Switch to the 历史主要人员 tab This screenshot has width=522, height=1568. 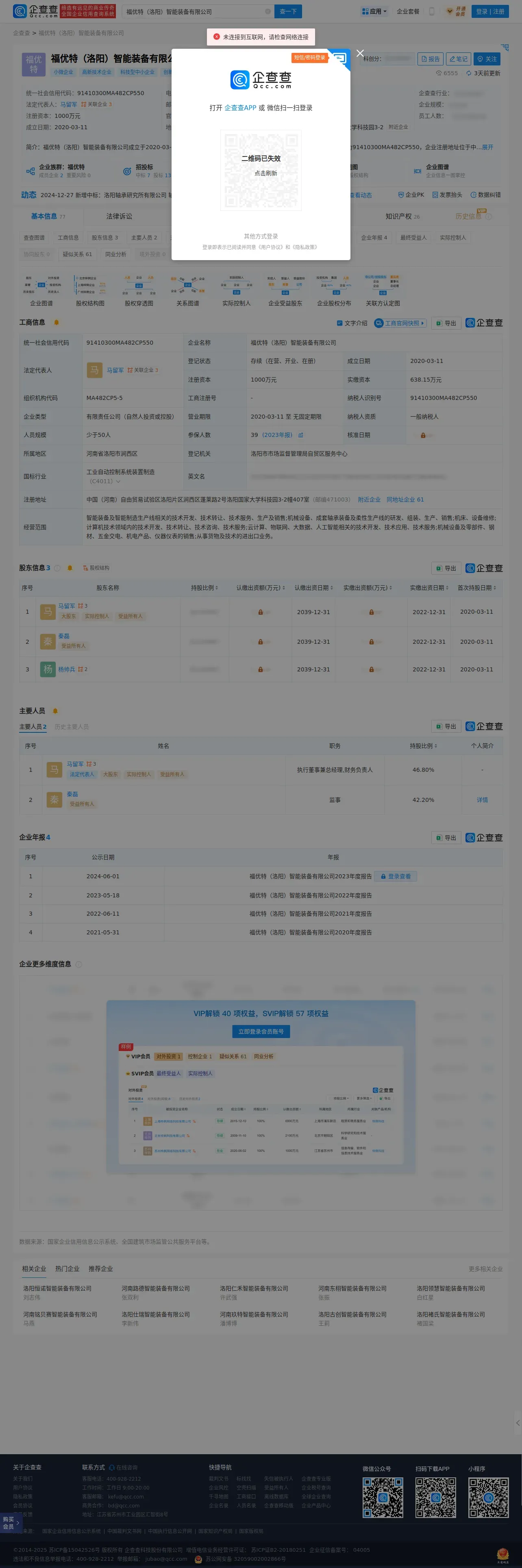(x=71, y=727)
